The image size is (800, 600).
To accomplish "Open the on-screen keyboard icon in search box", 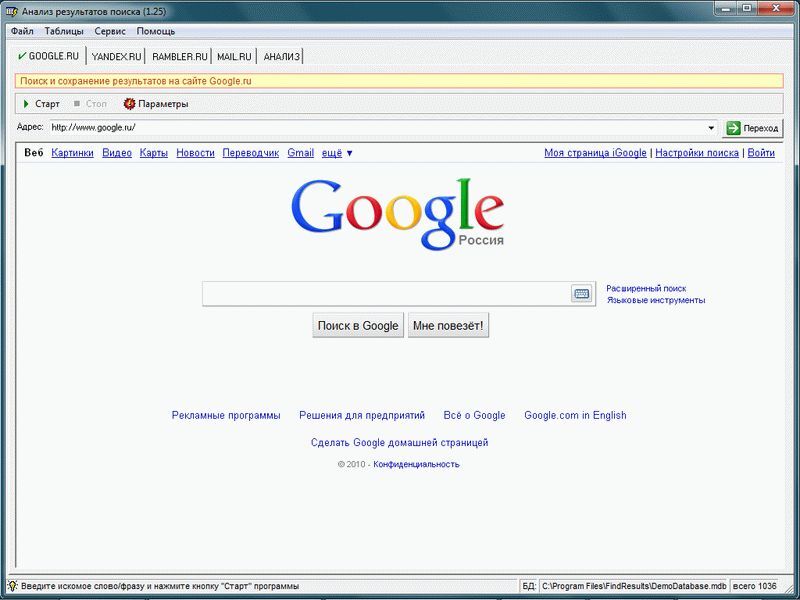I will (581, 293).
